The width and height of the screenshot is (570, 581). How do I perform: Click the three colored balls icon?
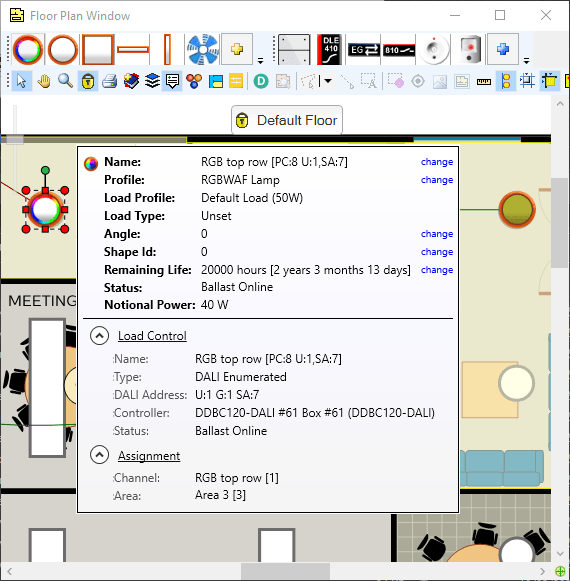(x=194, y=81)
